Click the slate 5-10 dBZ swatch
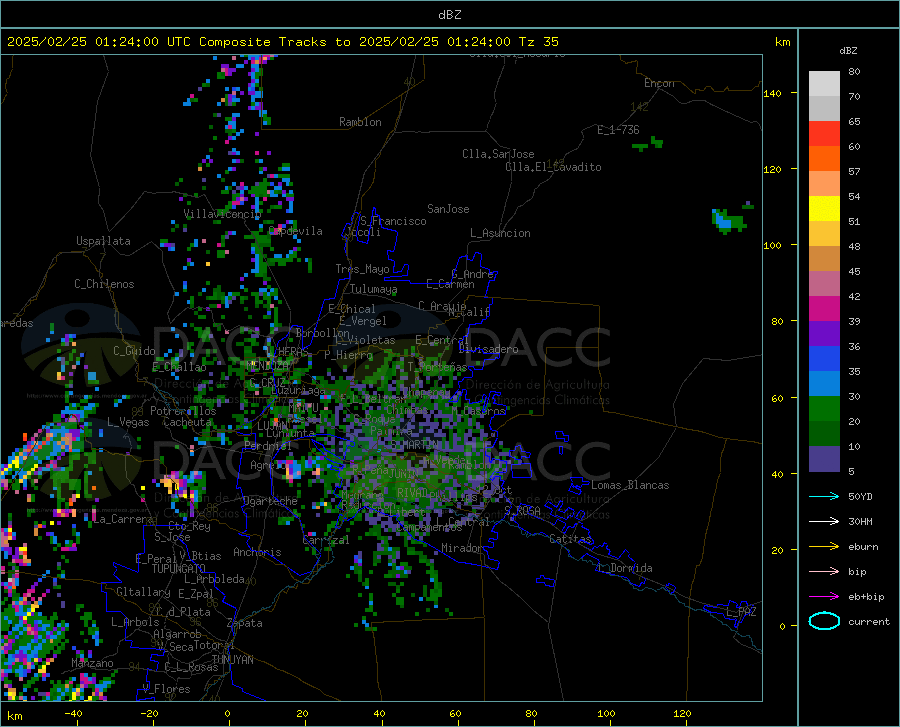This screenshot has width=900, height=727. tap(824, 459)
